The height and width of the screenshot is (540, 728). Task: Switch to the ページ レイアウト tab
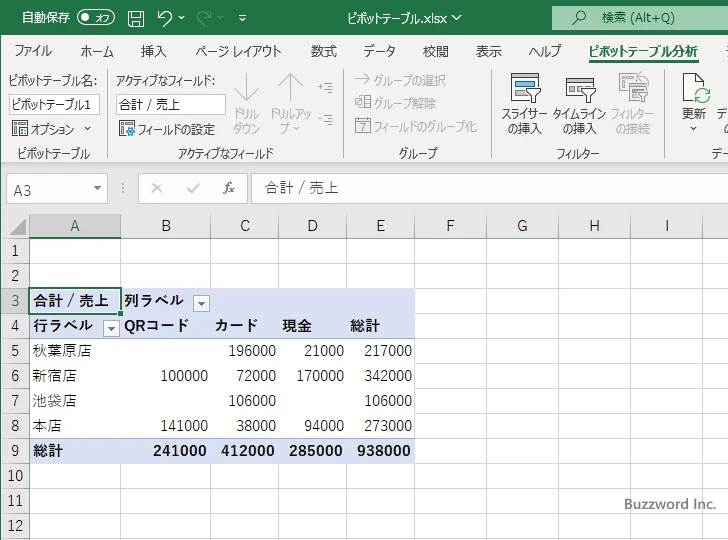238,51
